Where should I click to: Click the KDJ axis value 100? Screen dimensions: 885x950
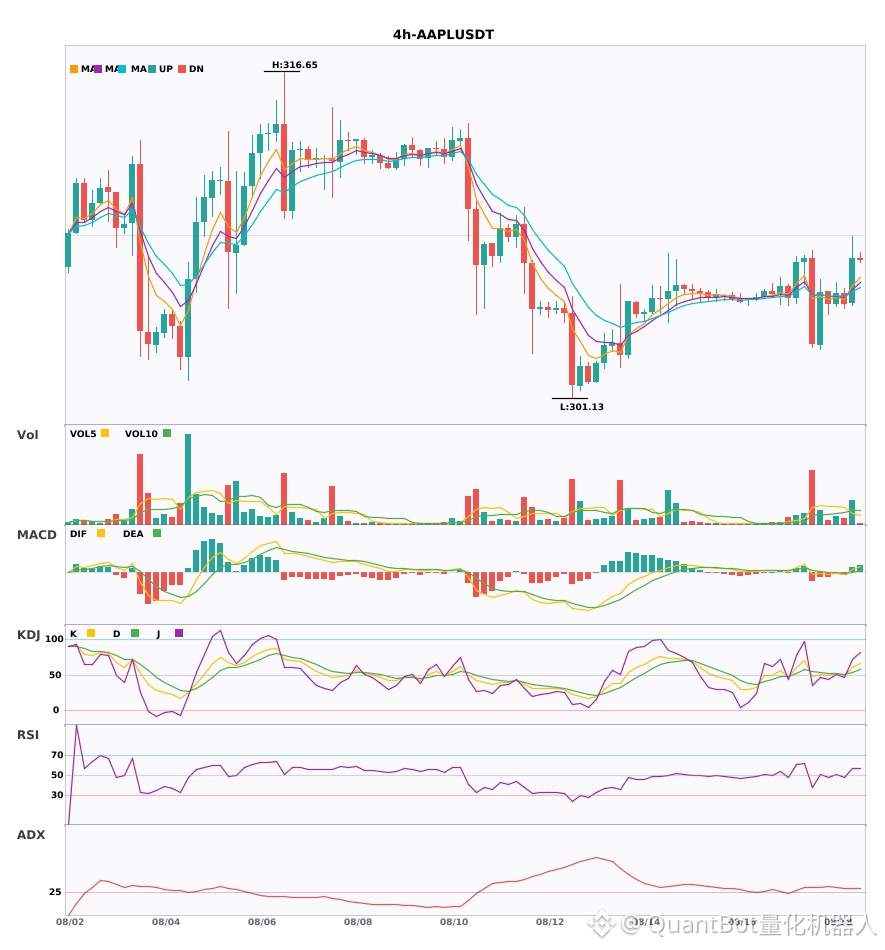[x=55, y=639]
